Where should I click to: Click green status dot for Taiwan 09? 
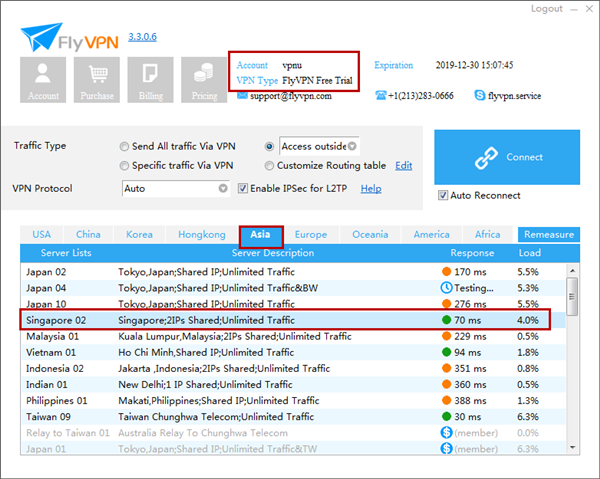pyautogui.click(x=446, y=416)
